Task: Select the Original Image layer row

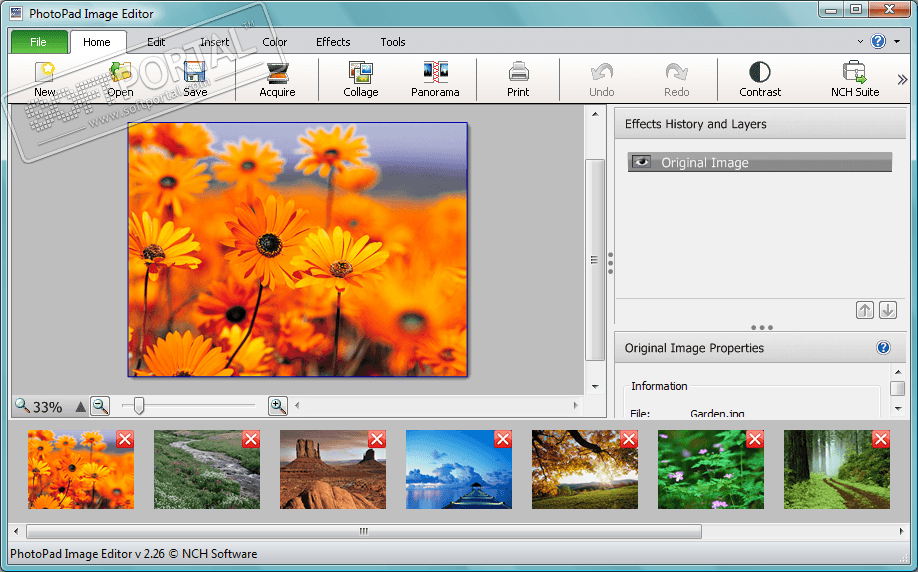Action: (x=760, y=162)
